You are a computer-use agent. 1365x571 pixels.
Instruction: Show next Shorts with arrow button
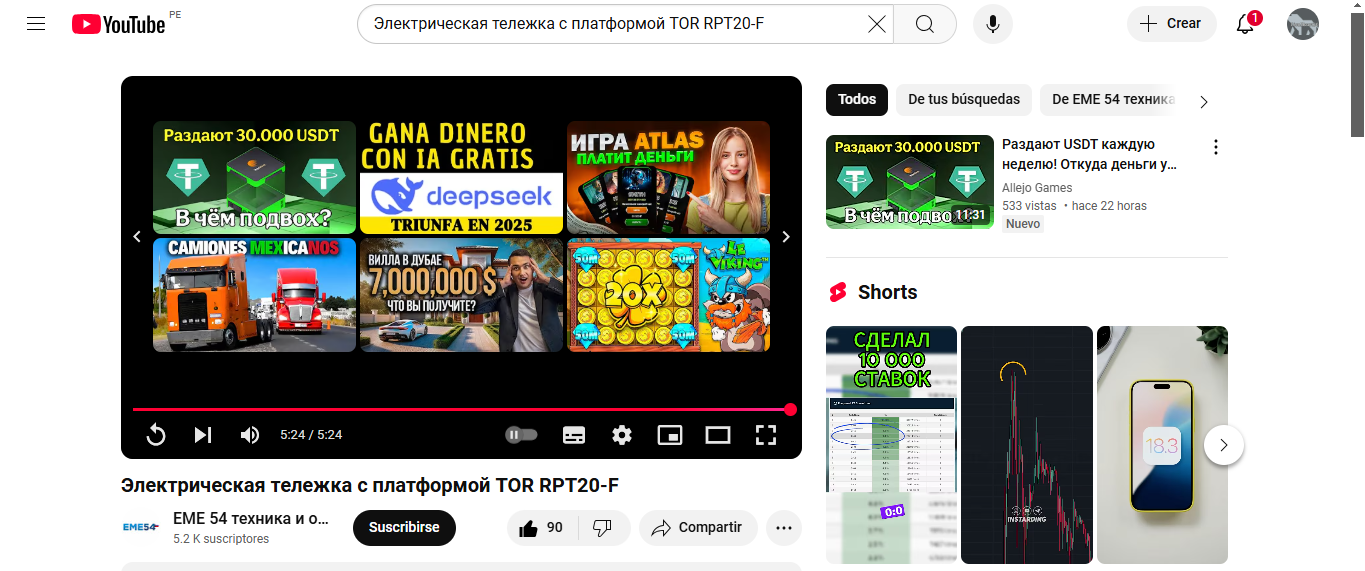[1224, 445]
